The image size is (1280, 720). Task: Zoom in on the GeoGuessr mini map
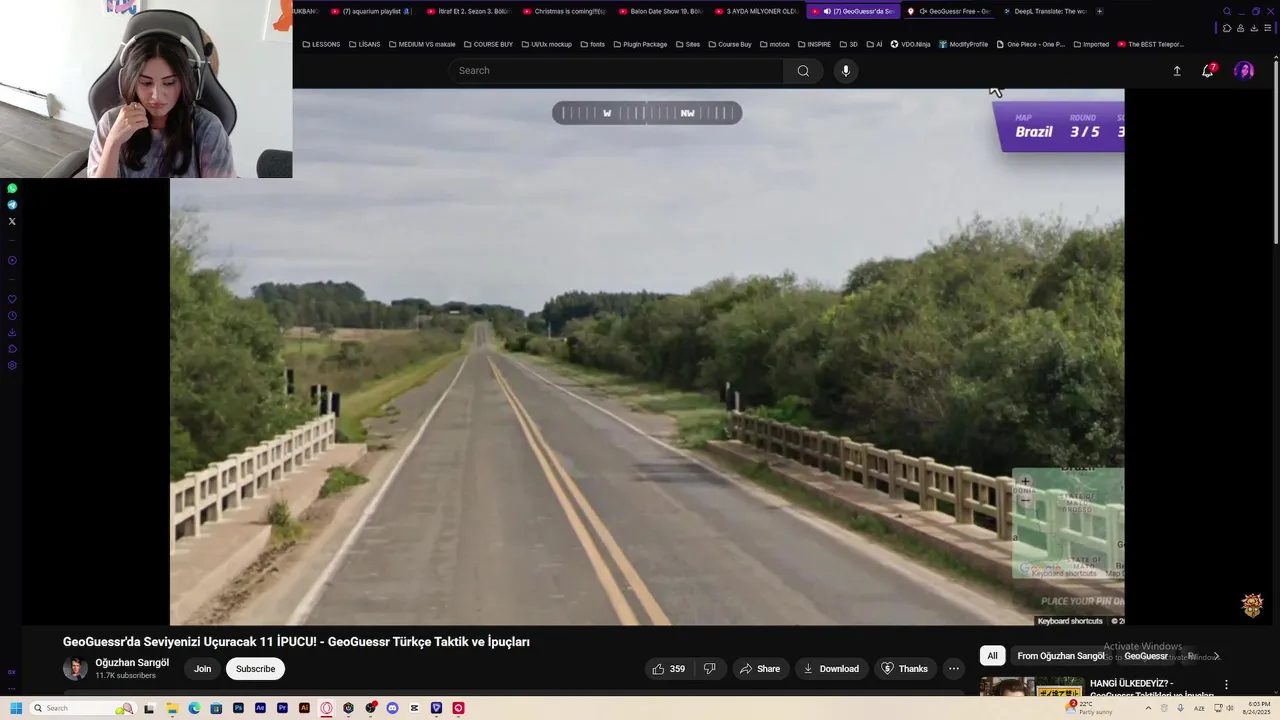[1025, 482]
